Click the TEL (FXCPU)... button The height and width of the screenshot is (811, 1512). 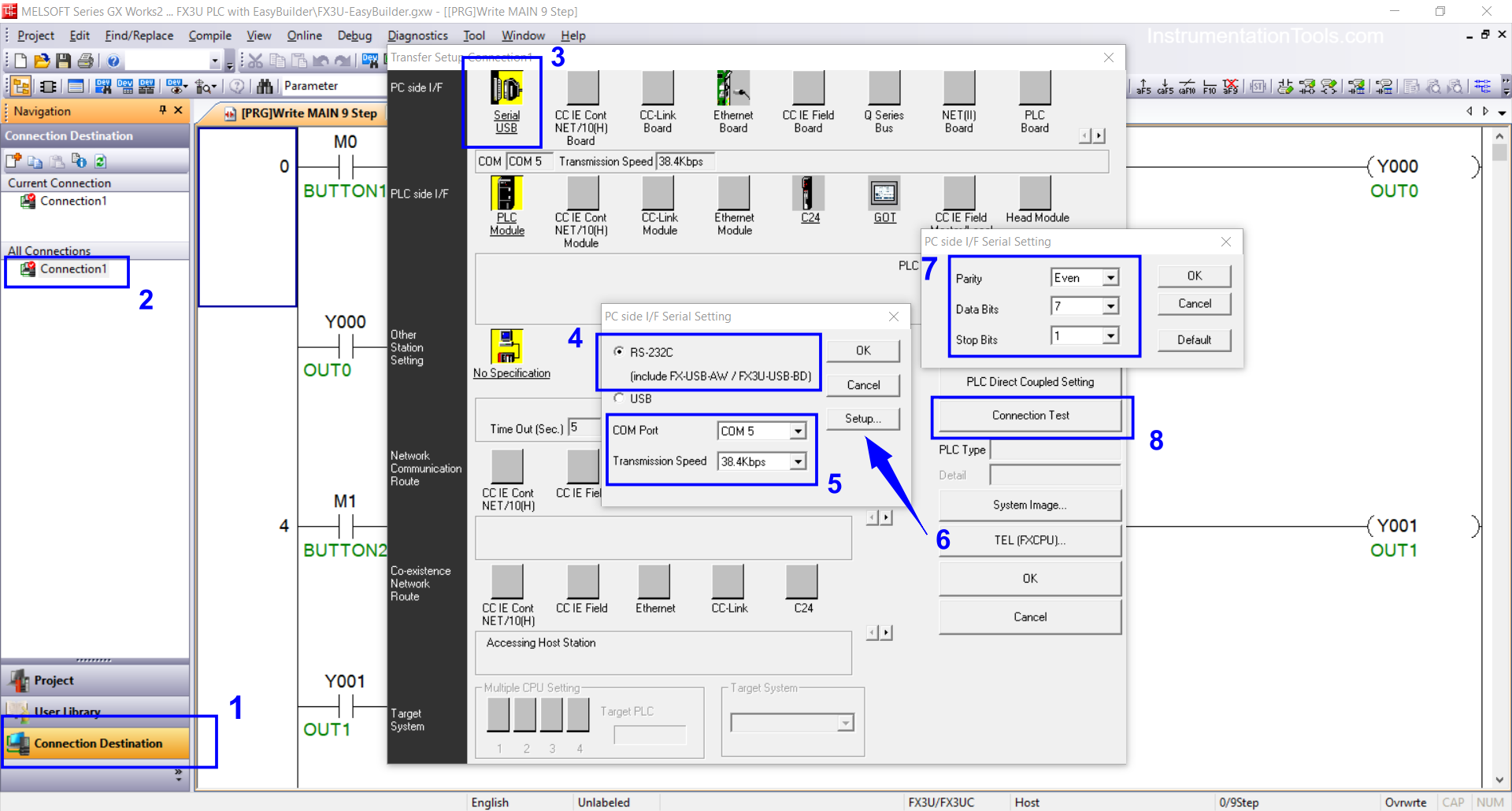1029,540
